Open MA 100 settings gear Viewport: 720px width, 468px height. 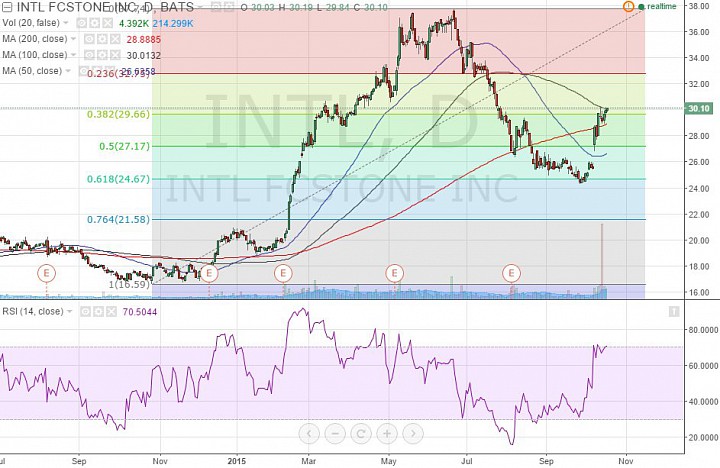coord(102,55)
